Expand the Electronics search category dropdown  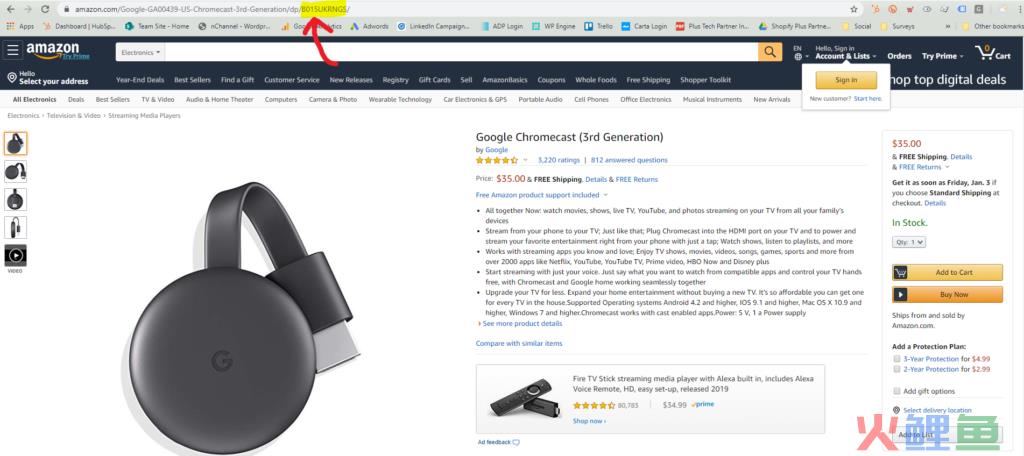point(140,52)
